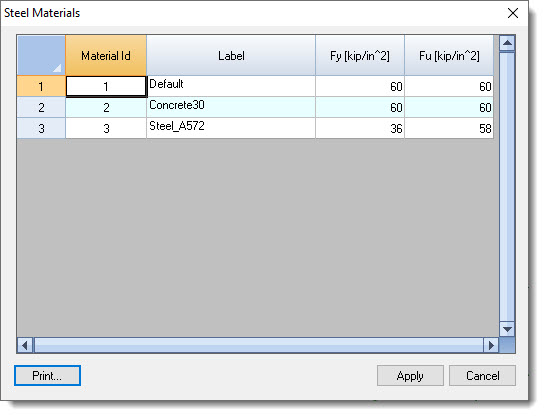The height and width of the screenshot is (416, 544).
Task: Select the Material Id column header
Action: click(106, 55)
